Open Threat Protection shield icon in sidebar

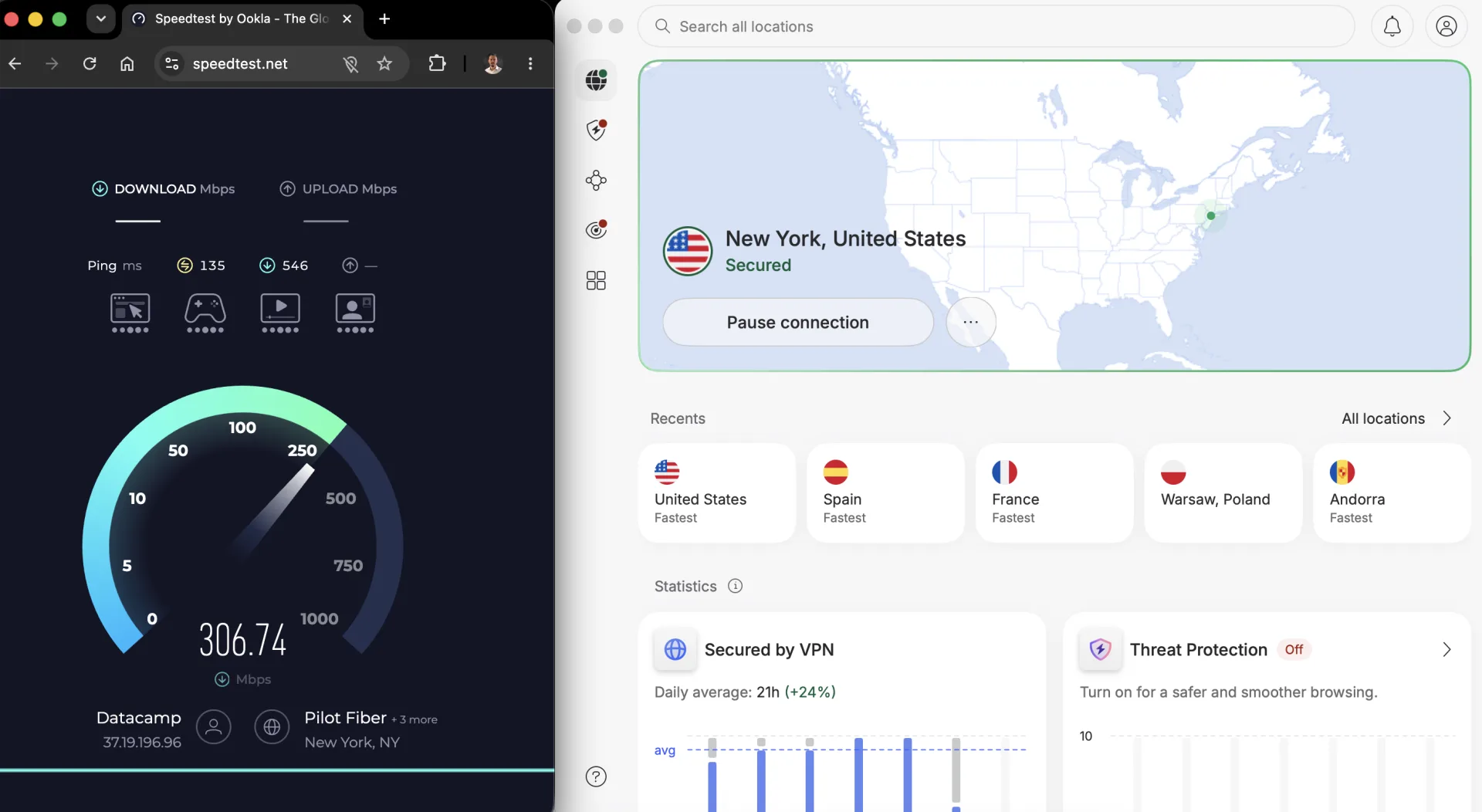pyautogui.click(x=596, y=130)
